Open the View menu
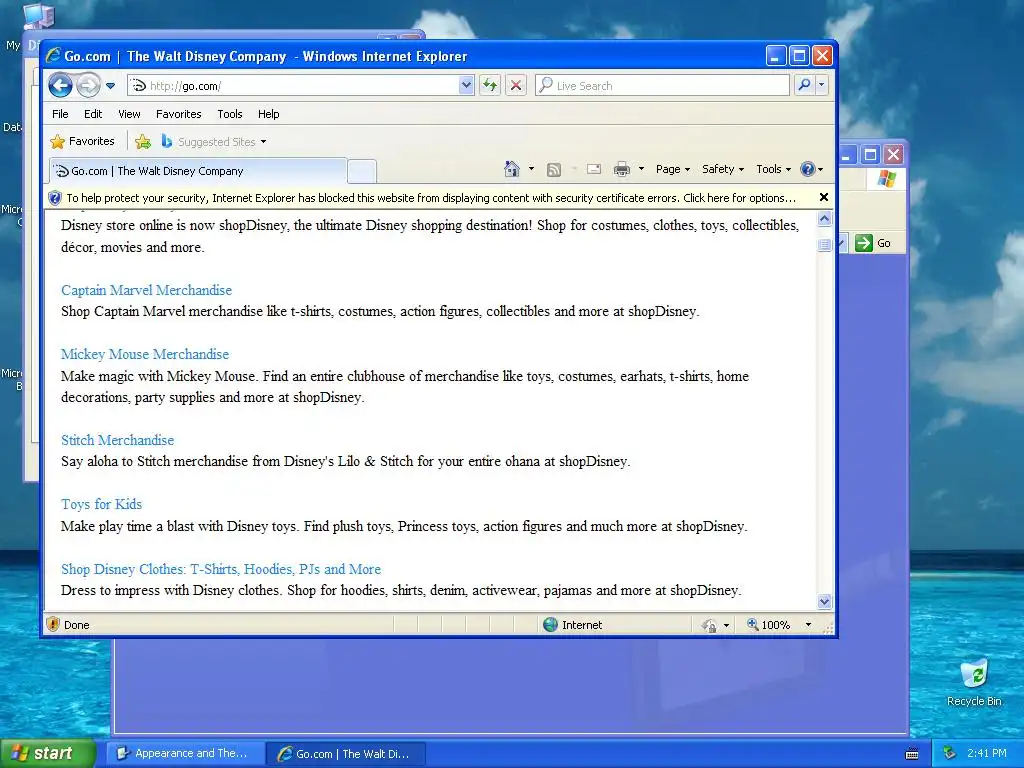 [x=129, y=114]
